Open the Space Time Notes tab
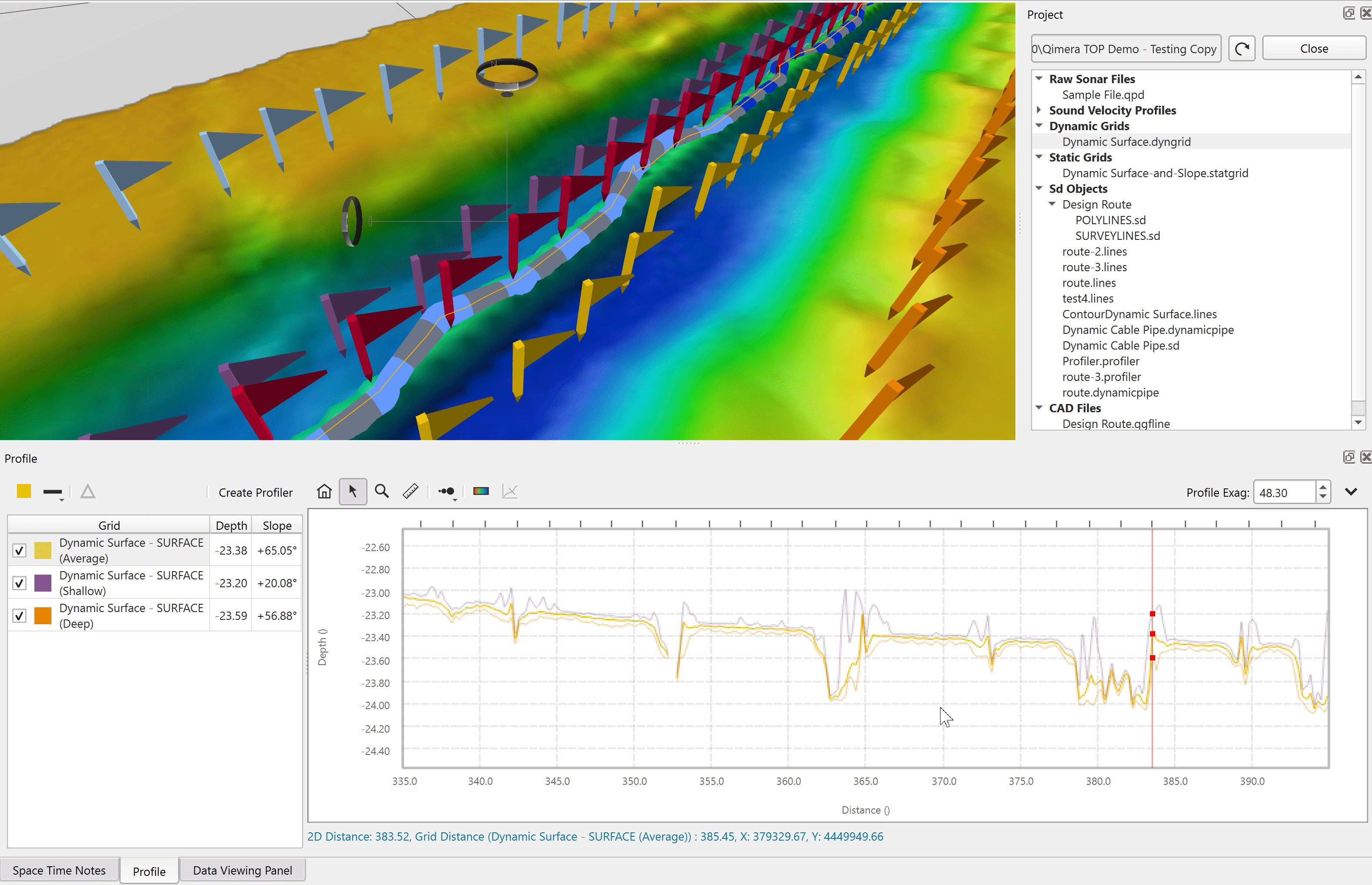 click(59, 870)
